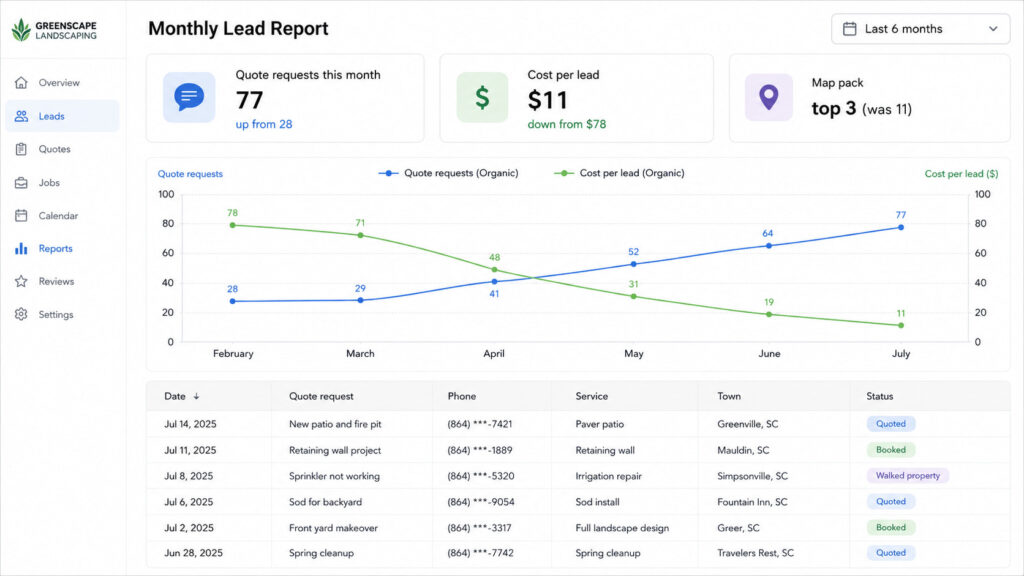Open the Calendar section
1024x576 pixels.
coord(62,216)
